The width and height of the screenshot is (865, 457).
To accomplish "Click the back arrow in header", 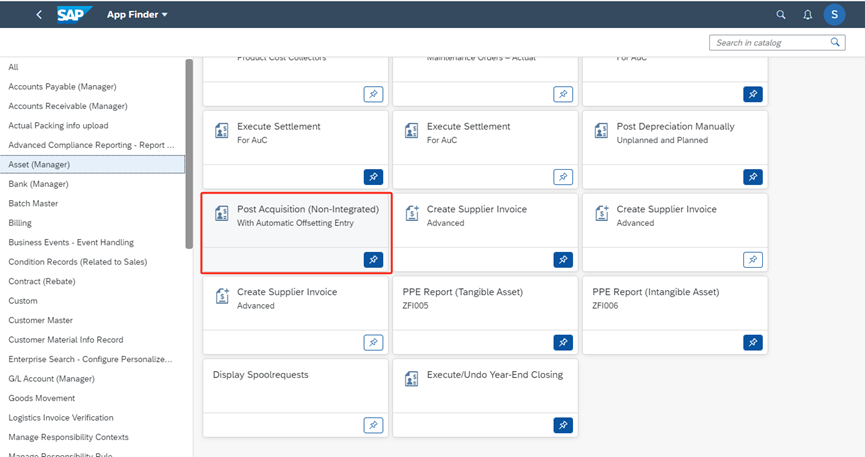I will pyautogui.click(x=38, y=15).
